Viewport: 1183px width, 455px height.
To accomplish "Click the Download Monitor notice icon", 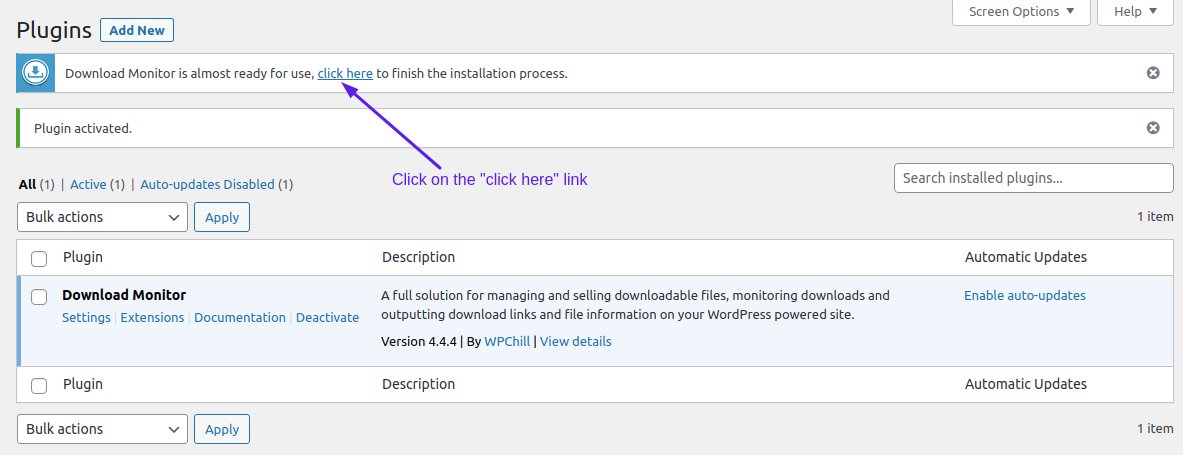I will (x=35, y=73).
